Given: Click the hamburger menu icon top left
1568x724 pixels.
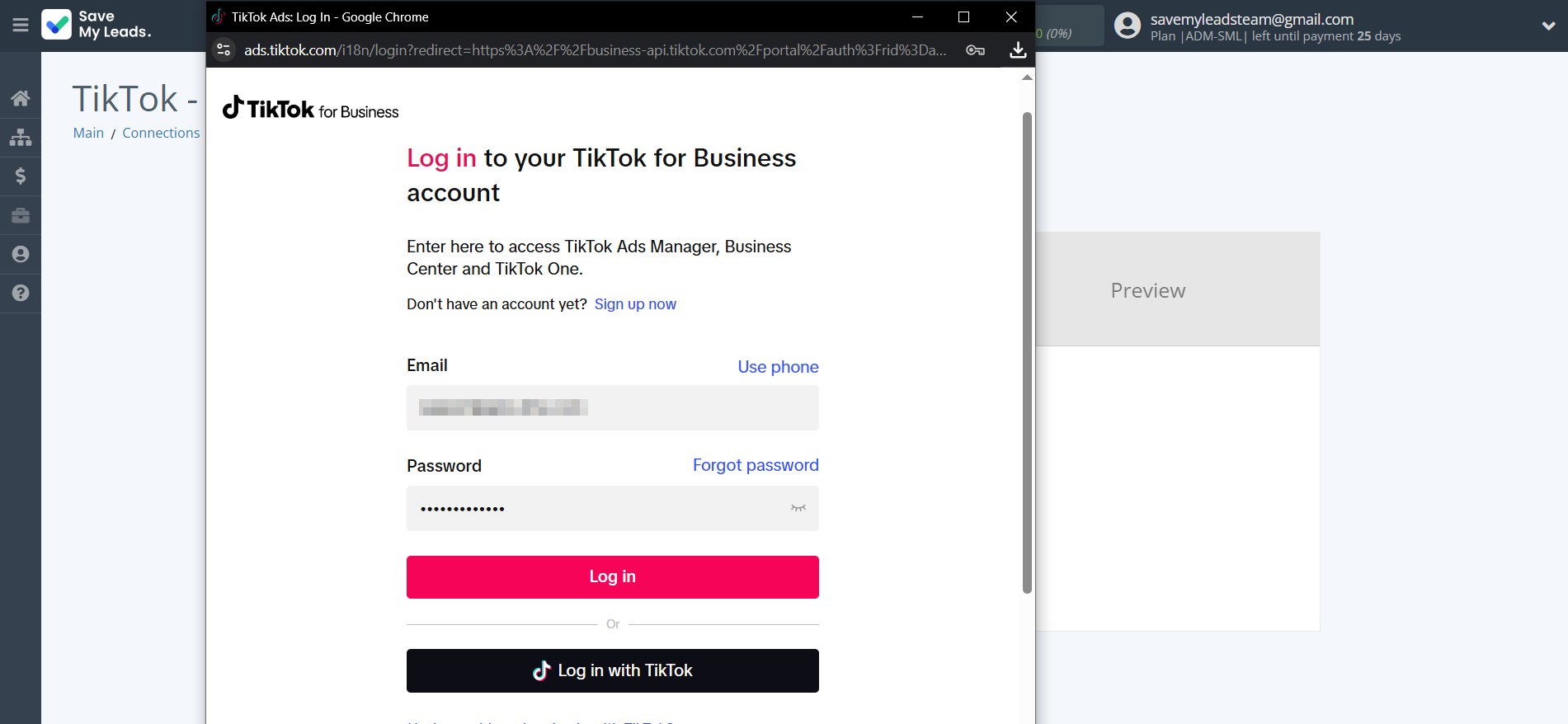Looking at the screenshot, I should point(21,25).
